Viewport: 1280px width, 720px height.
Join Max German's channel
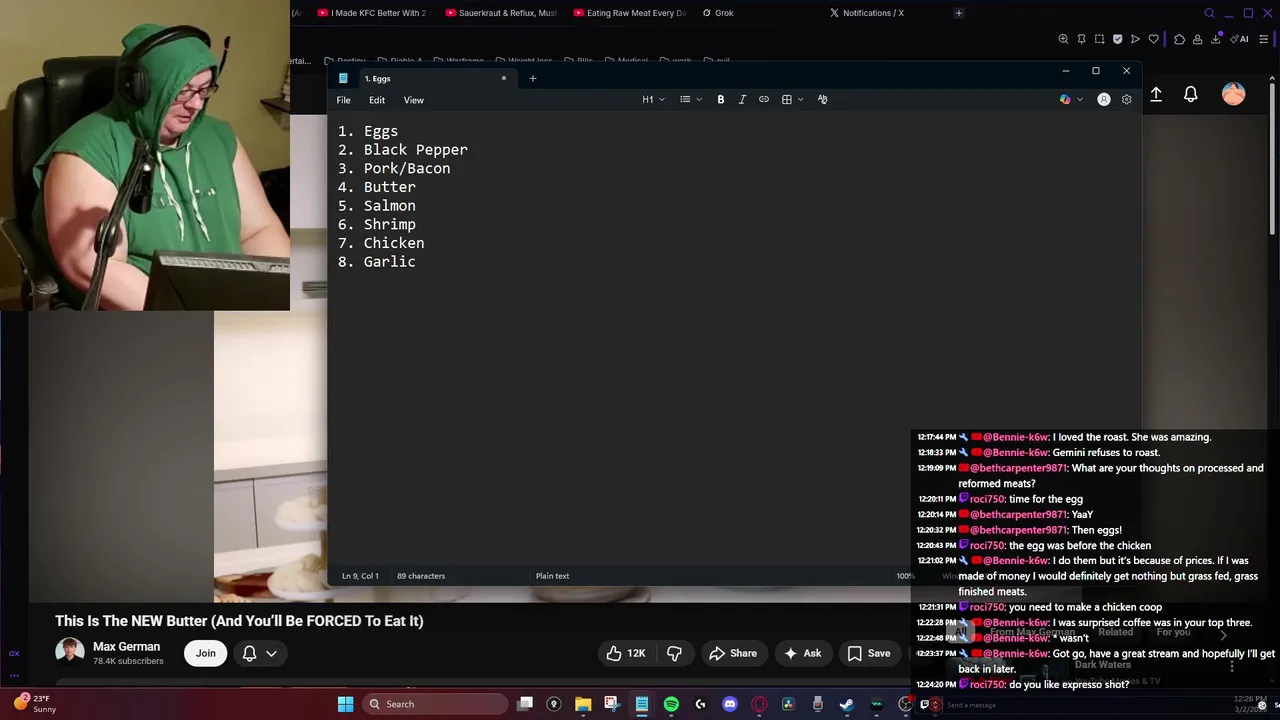pyautogui.click(x=205, y=653)
